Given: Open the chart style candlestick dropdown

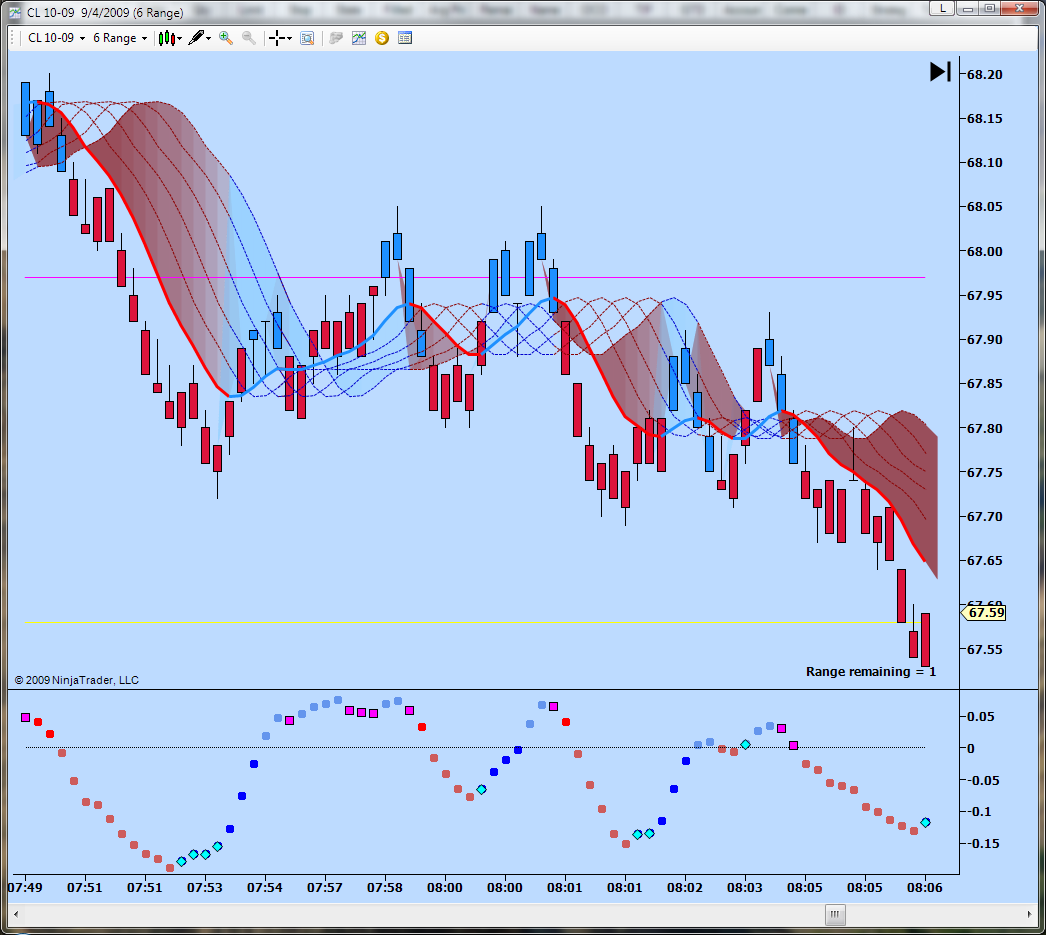Looking at the screenshot, I should (170, 38).
